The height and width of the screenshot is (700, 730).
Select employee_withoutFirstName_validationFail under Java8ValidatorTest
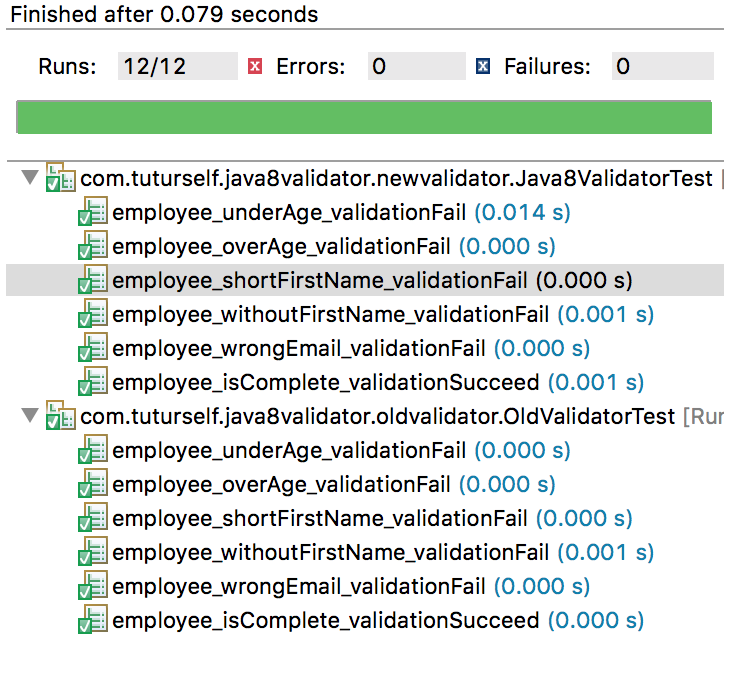330,314
